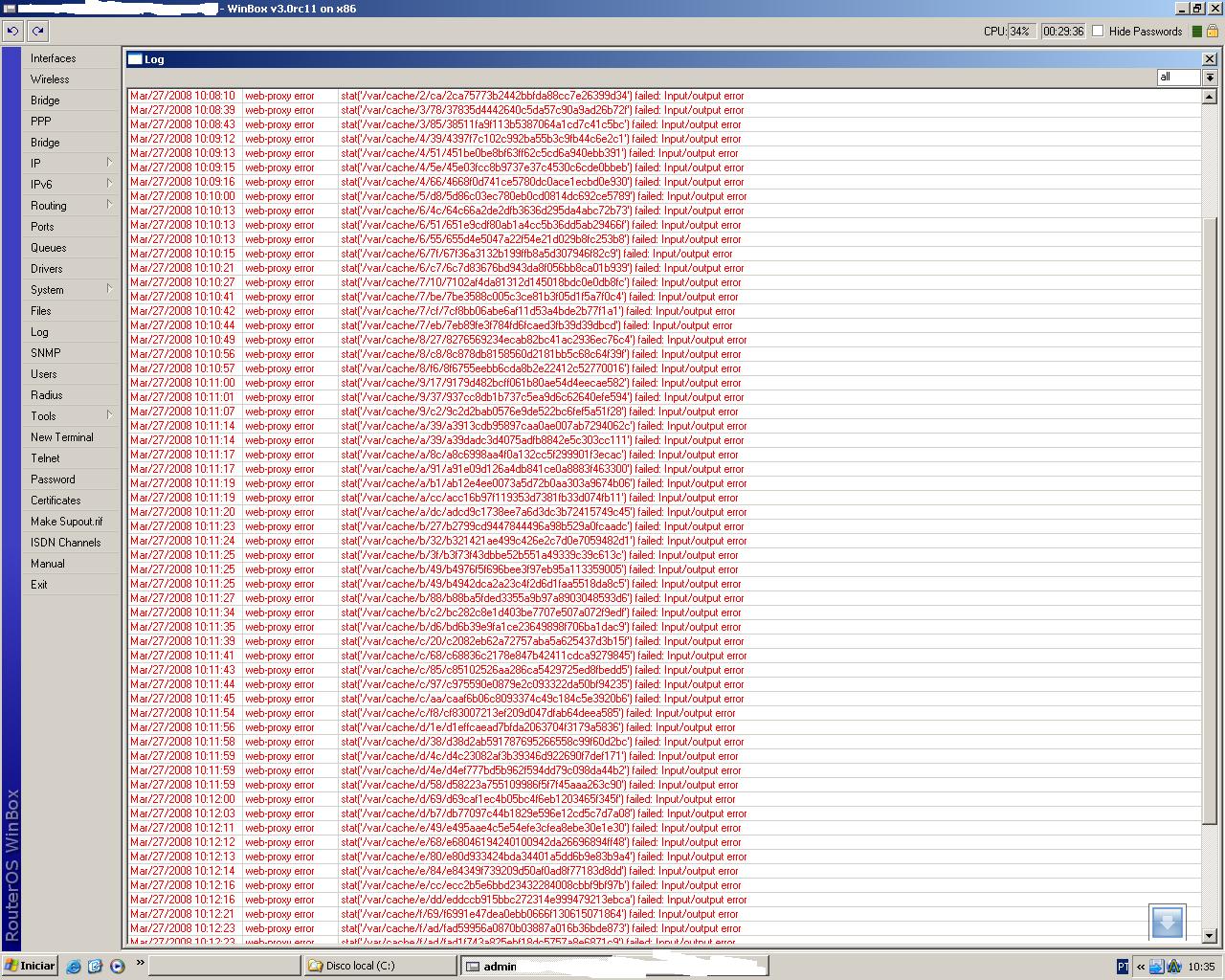1225x980 pixels.
Task: Click the Redo arrow in the WinBox toolbar
Action: [37, 31]
